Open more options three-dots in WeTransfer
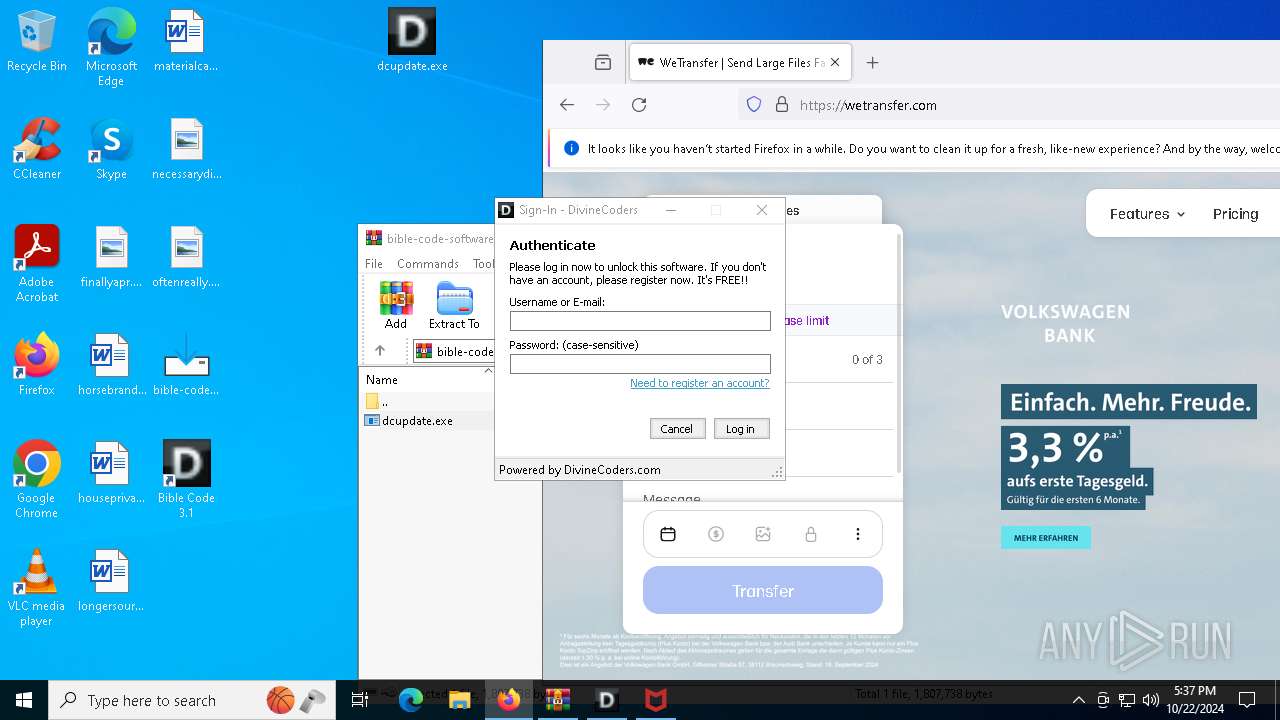The image size is (1280, 720). coord(858,535)
